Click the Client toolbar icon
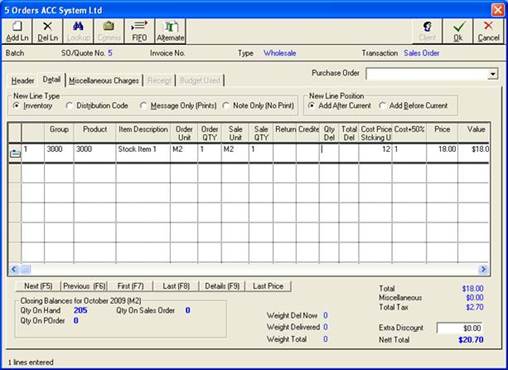Viewport: 508px width, 370px height. point(427,31)
